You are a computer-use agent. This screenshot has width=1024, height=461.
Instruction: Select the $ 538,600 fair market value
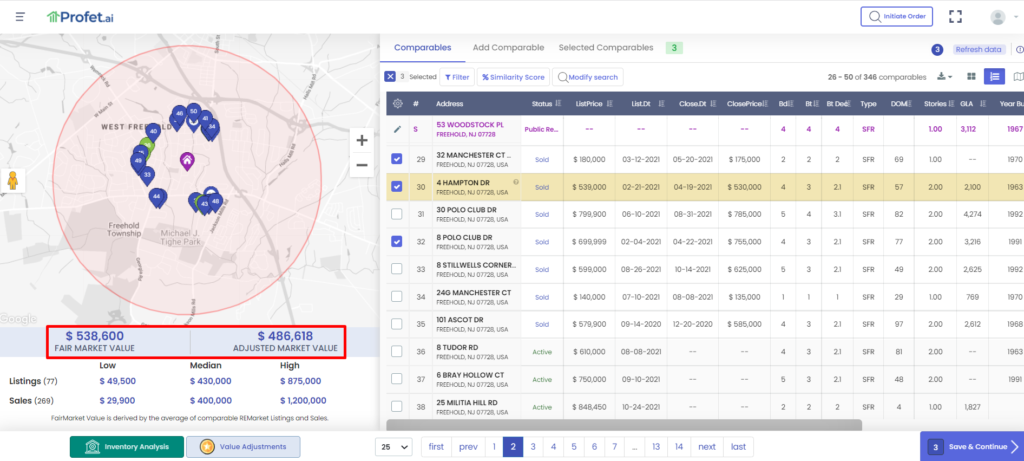pos(95,336)
